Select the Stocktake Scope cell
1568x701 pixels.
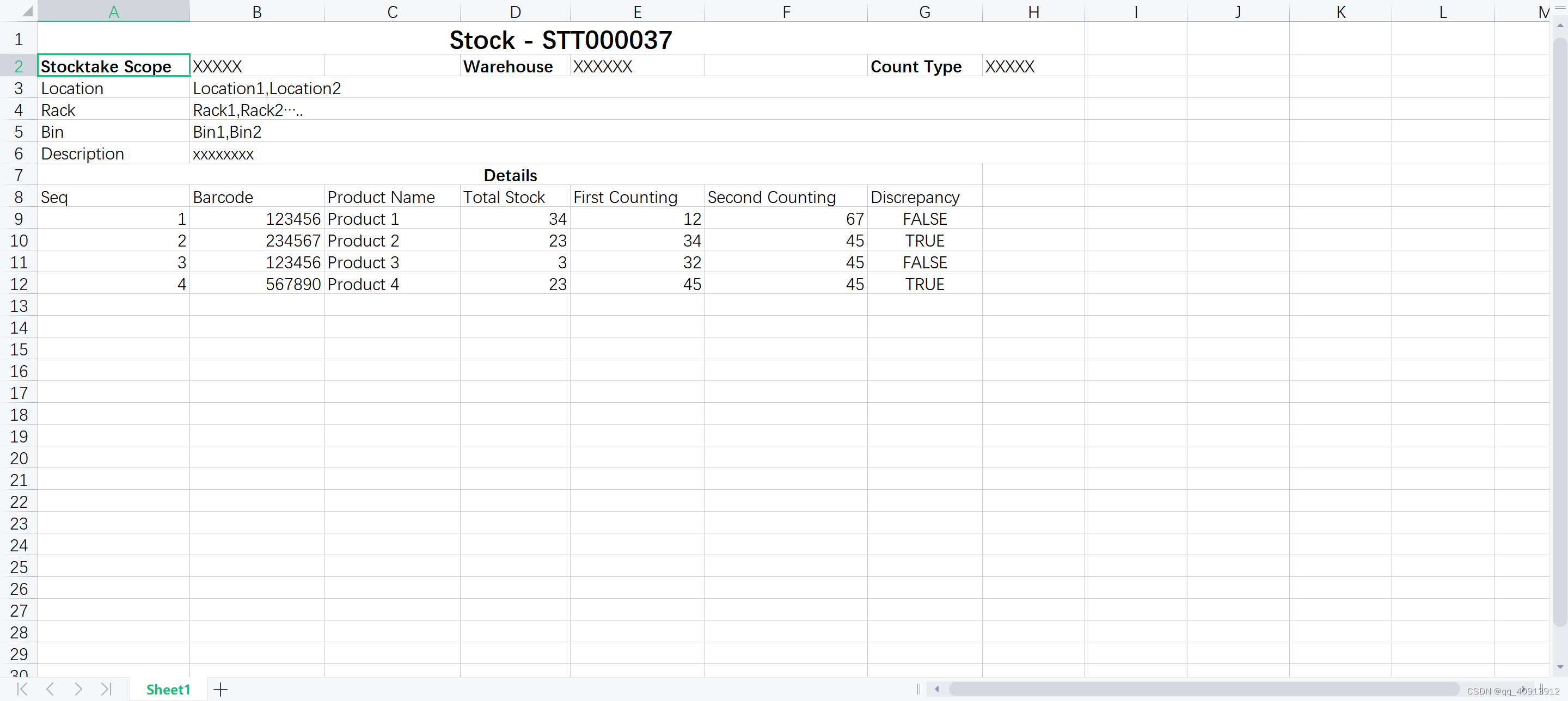[x=113, y=66]
